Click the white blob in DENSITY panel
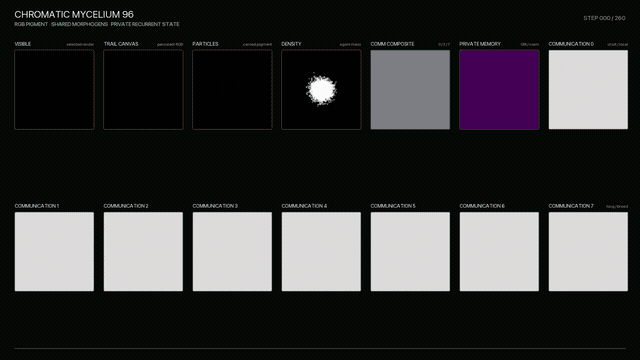 (321, 90)
